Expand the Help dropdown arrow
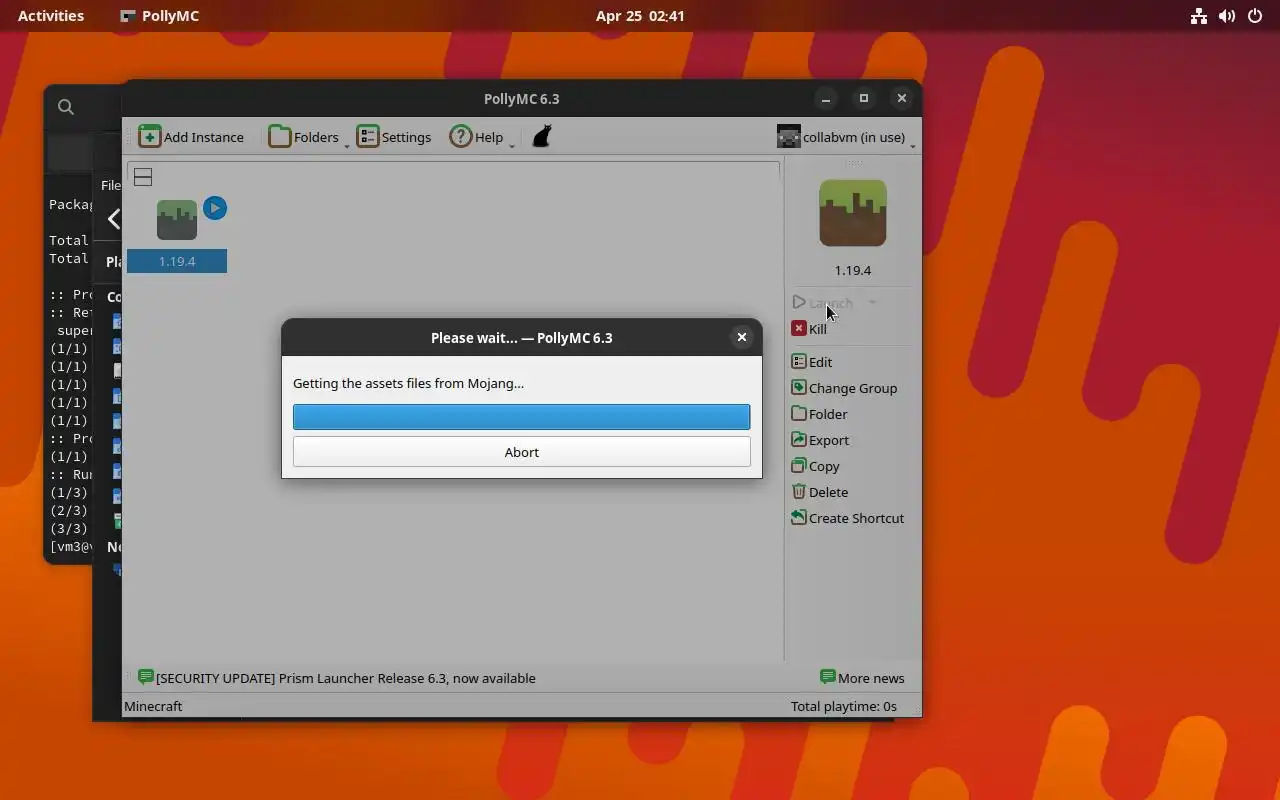Viewport: 1280px width, 800px height. pyautogui.click(x=511, y=146)
